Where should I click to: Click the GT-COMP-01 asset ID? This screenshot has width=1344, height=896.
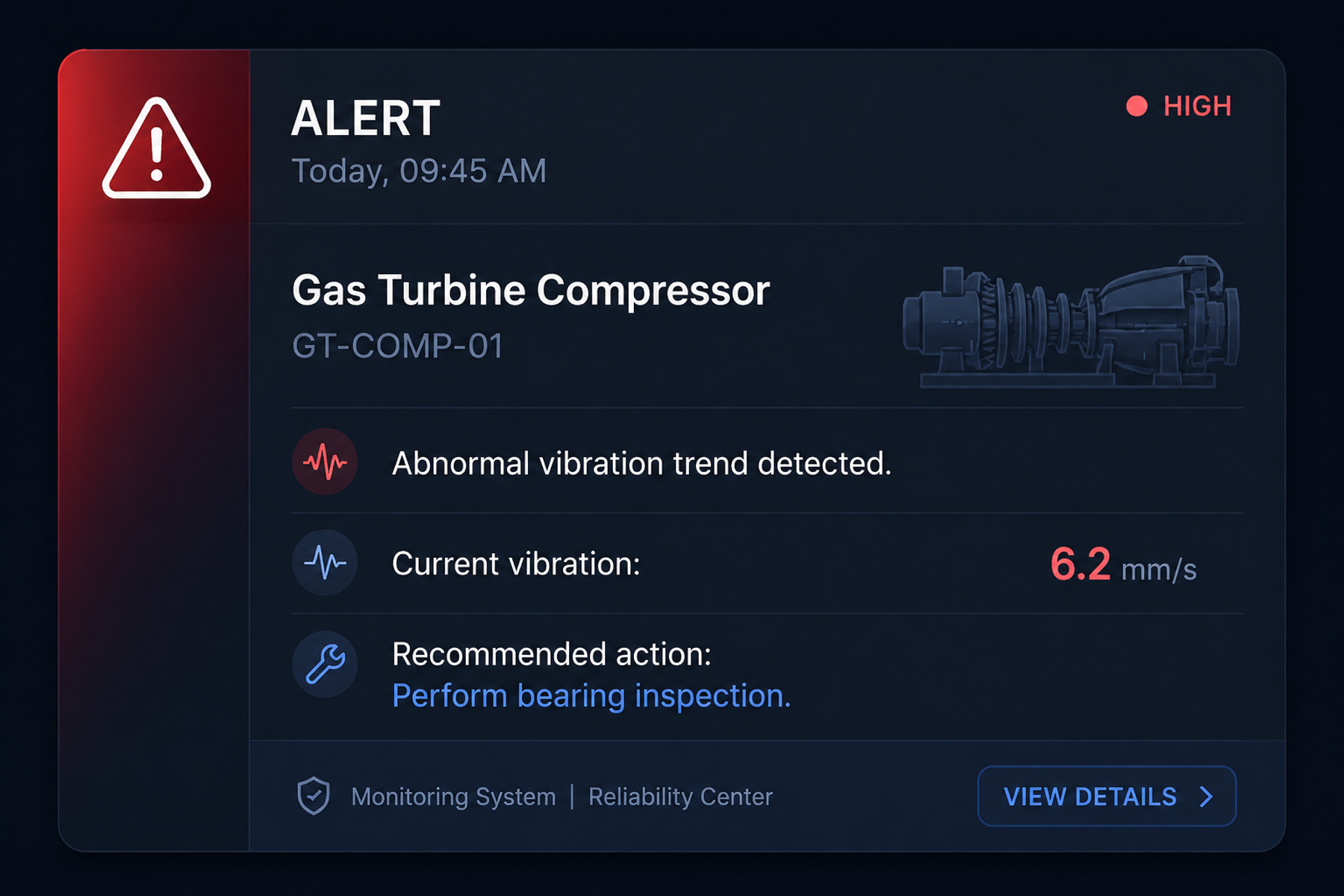tap(397, 346)
